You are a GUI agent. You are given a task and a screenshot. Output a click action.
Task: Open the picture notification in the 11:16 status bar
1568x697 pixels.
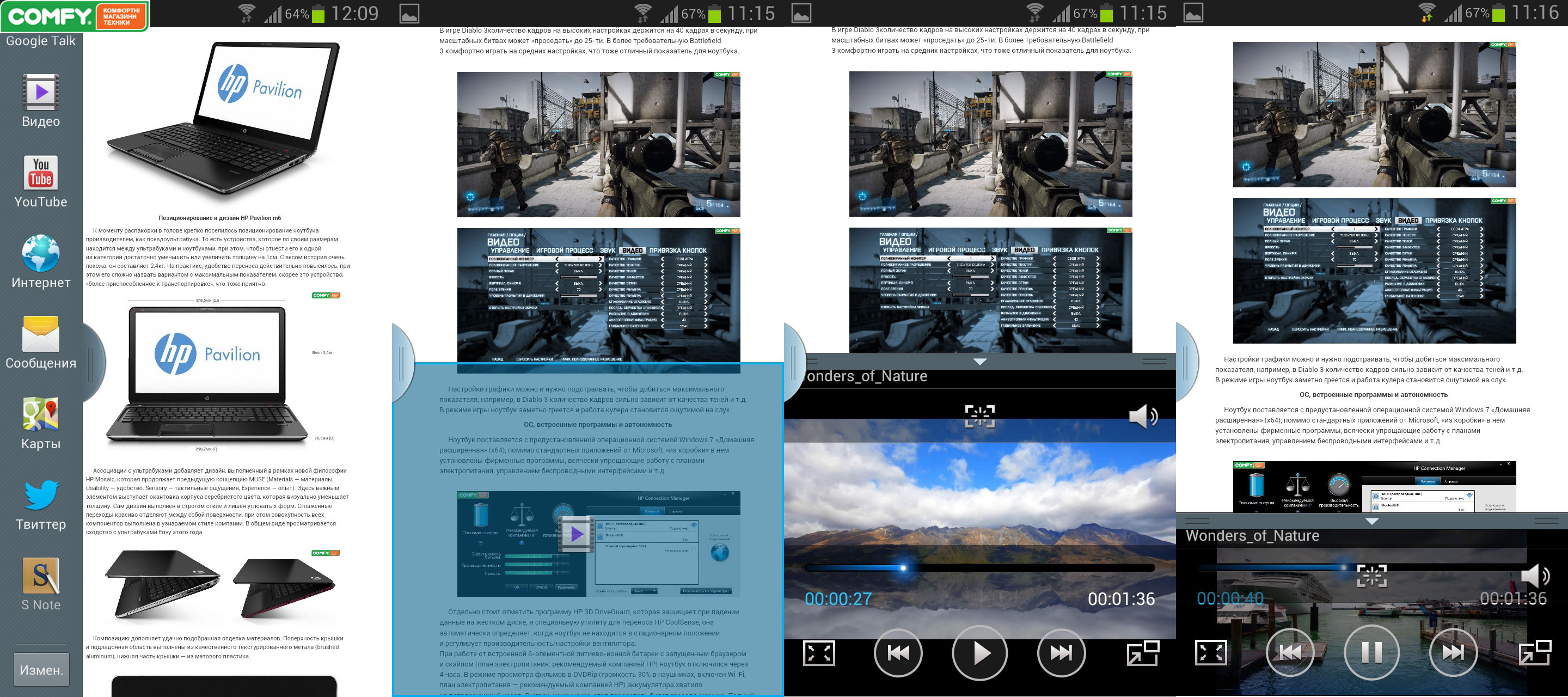click(1193, 13)
